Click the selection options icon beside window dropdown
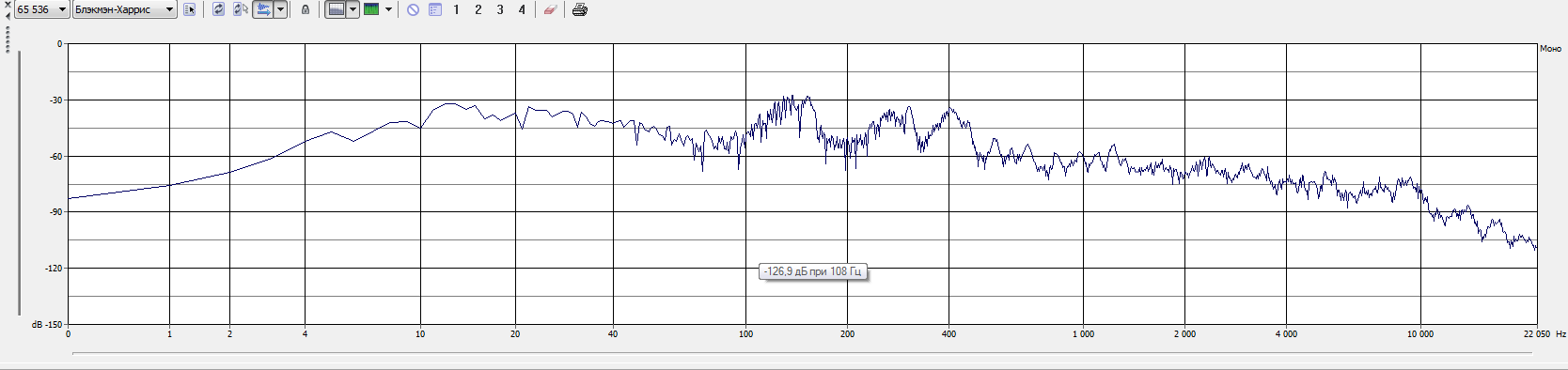The height and width of the screenshot is (370, 1568). (190, 9)
